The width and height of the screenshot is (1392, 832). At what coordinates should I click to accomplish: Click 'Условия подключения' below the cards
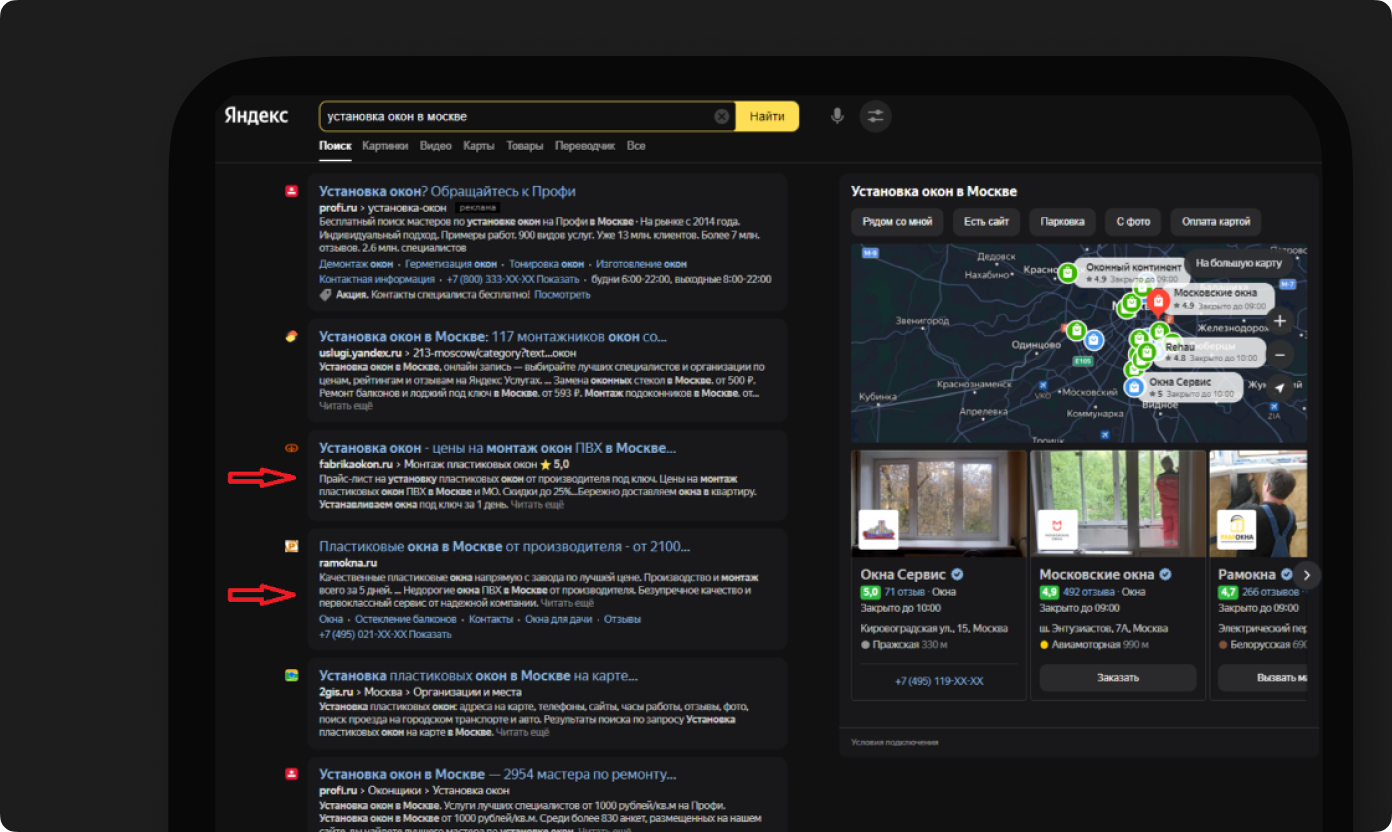point(895,743)
